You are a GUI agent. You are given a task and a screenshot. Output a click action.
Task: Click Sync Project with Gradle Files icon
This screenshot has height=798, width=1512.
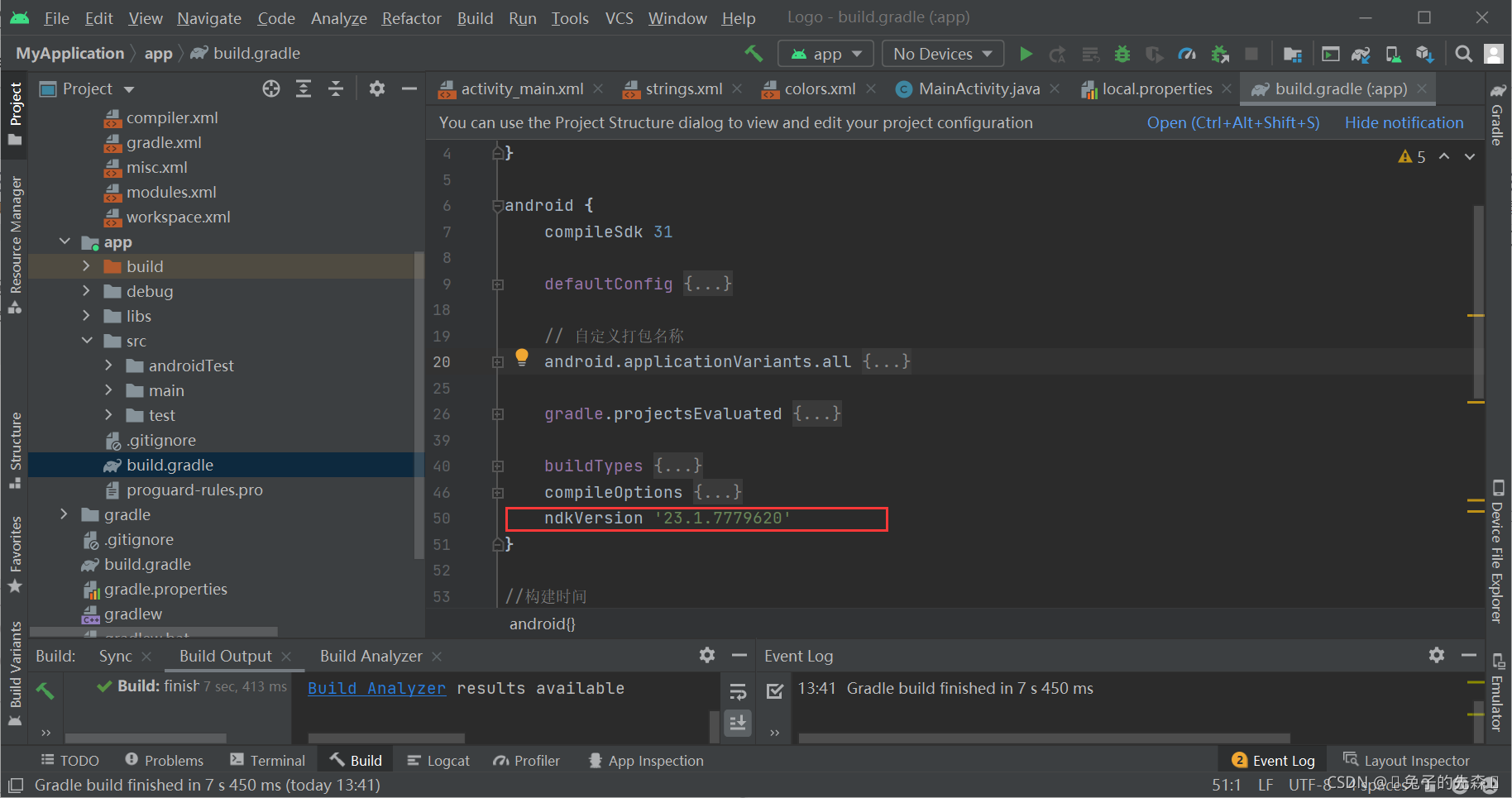point(1361,54)
